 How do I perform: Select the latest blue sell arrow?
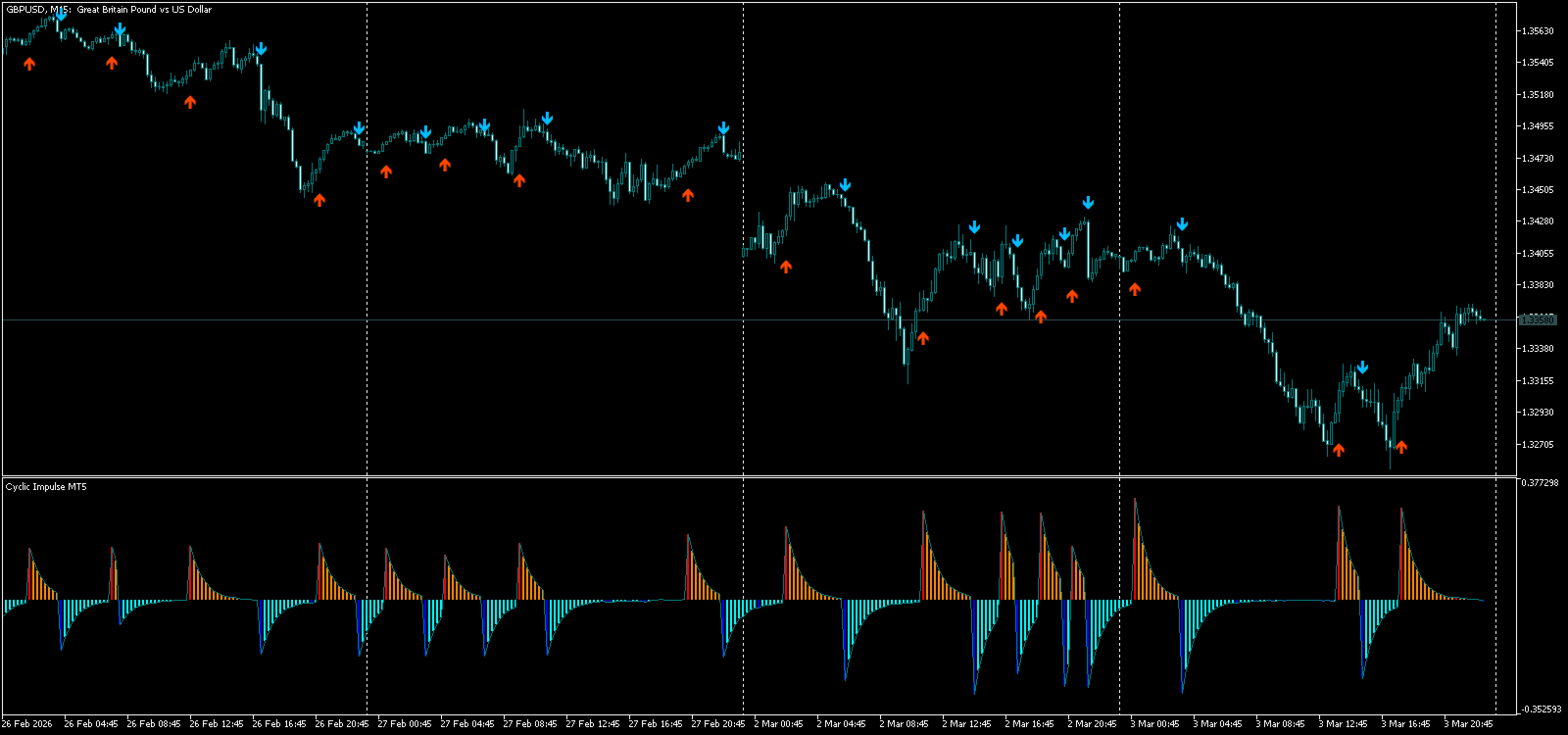click(1362, 367)
